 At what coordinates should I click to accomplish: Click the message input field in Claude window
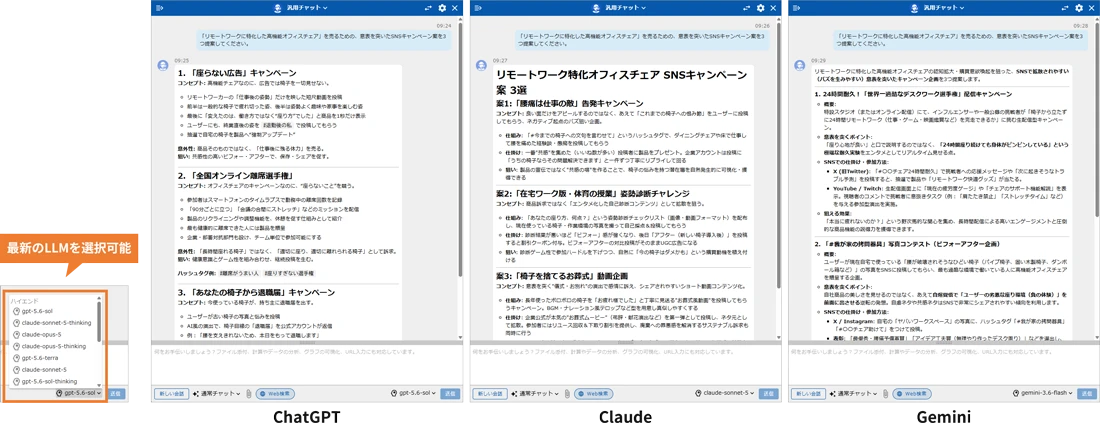click(x=624, y=363)
